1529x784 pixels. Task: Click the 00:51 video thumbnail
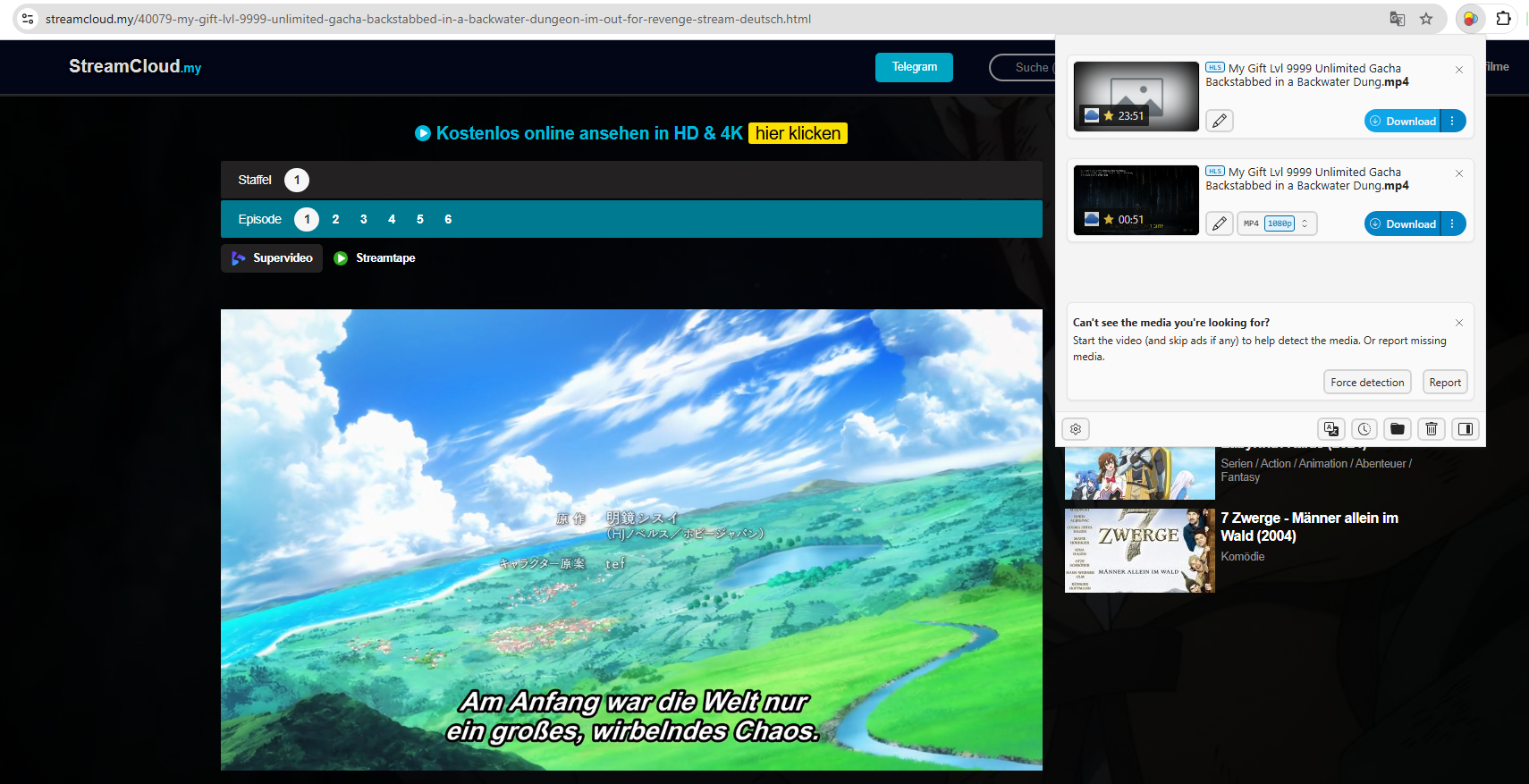tap(1136, 199)
